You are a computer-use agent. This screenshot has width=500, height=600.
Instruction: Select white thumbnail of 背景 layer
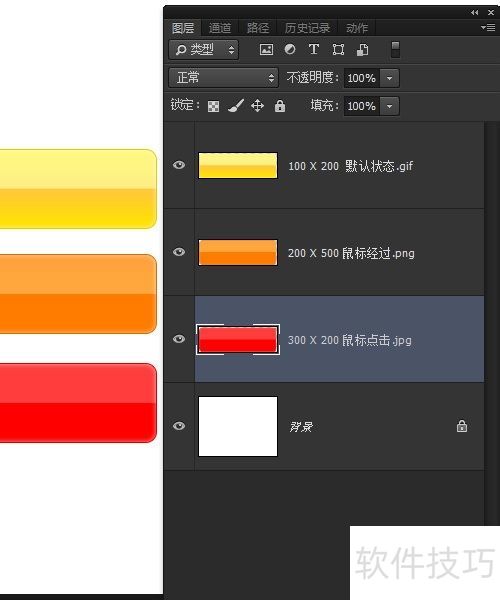(x=238, y=426)
